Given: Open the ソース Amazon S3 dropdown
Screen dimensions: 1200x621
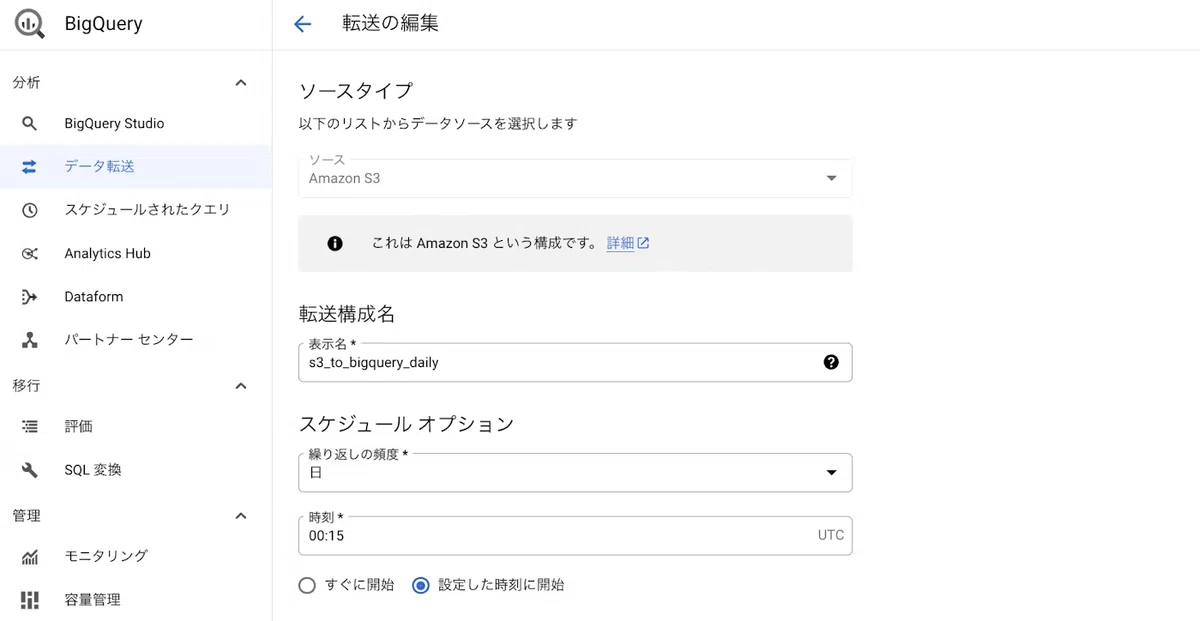Looking at the screenshot, I should point(575,178).
